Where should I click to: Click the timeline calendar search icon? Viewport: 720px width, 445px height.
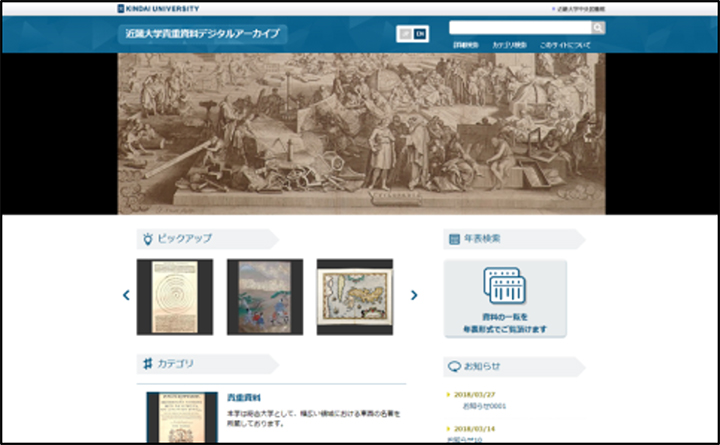point(505,286)
